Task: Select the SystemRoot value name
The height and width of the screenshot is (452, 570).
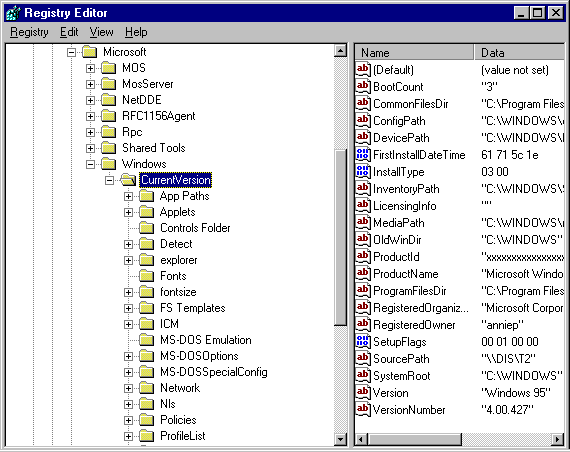Action: [x=402, y=376]
